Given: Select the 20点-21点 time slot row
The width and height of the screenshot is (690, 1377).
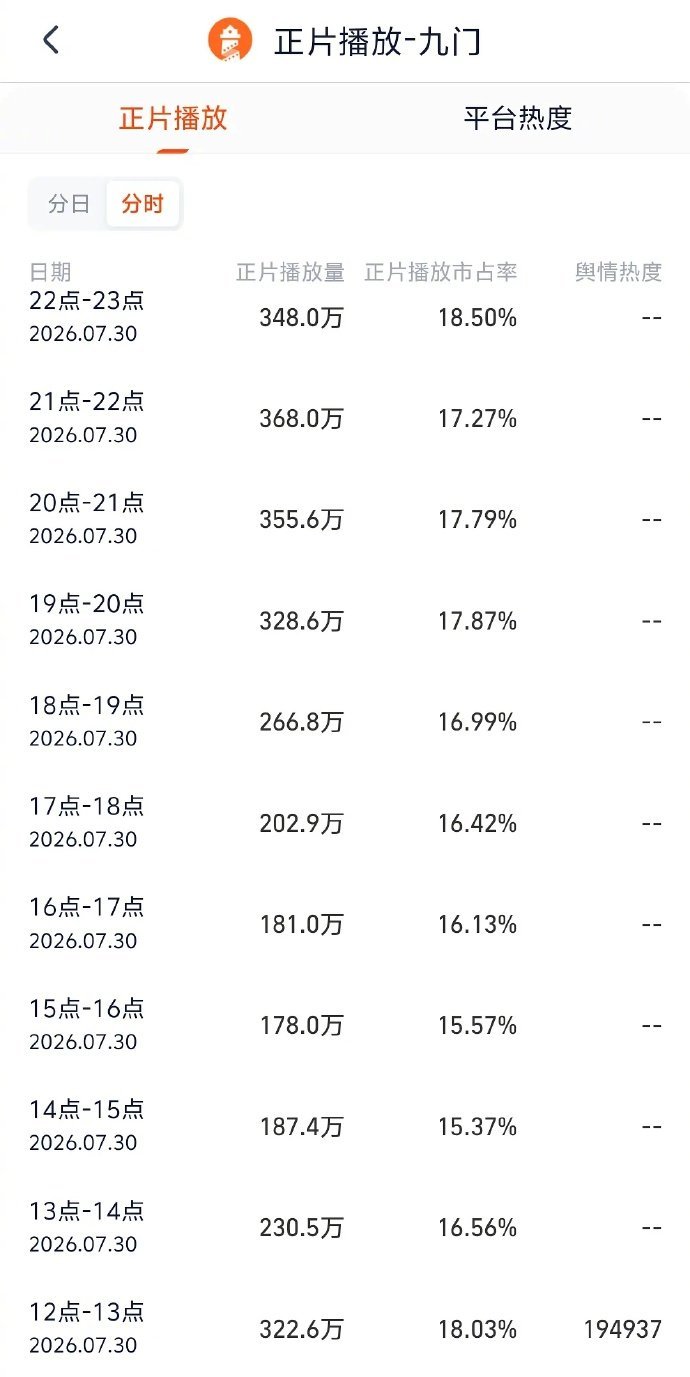Looking at the screenshot, I should coord(345,519).
